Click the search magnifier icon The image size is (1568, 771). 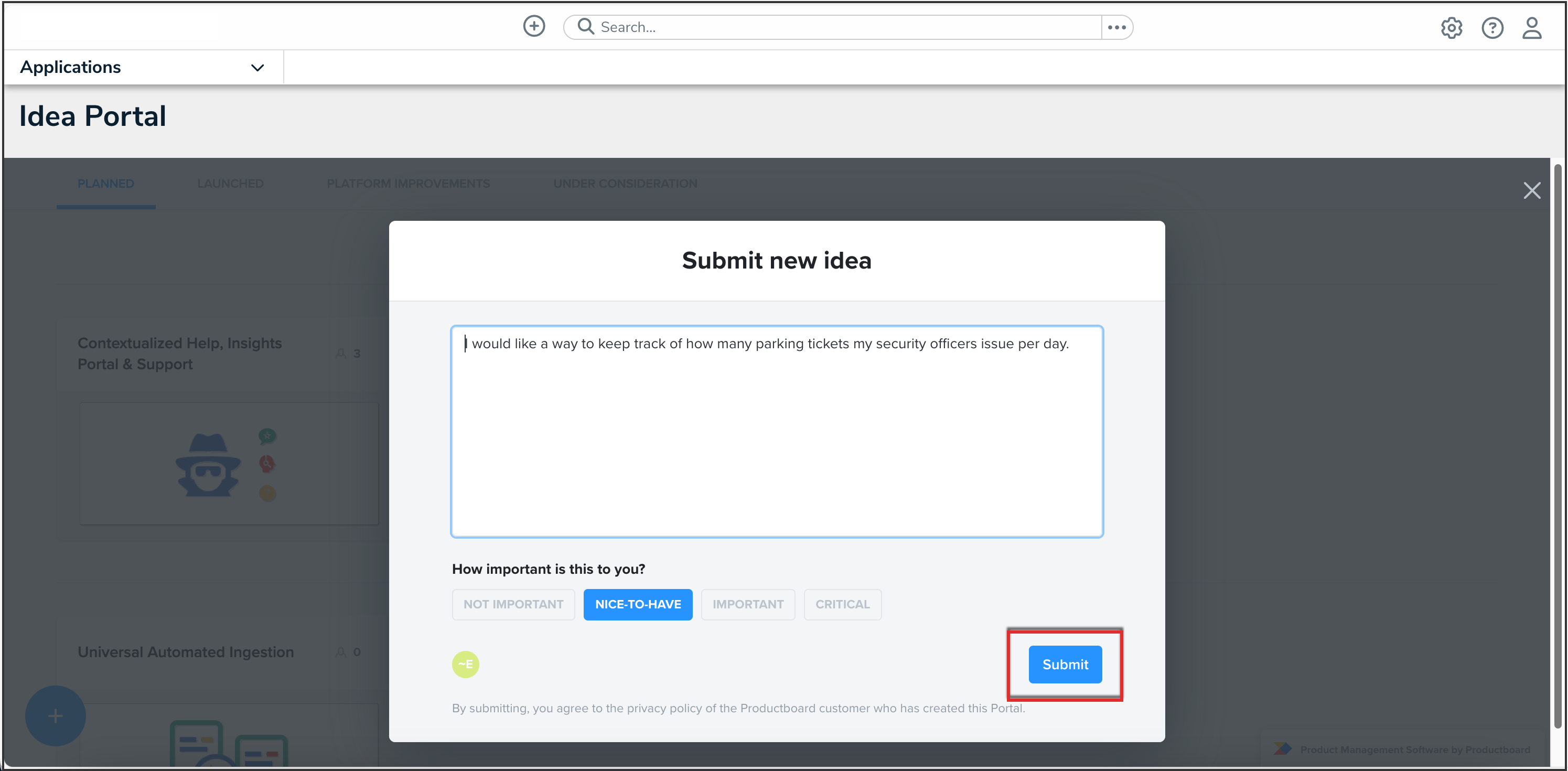pos(585,27)
